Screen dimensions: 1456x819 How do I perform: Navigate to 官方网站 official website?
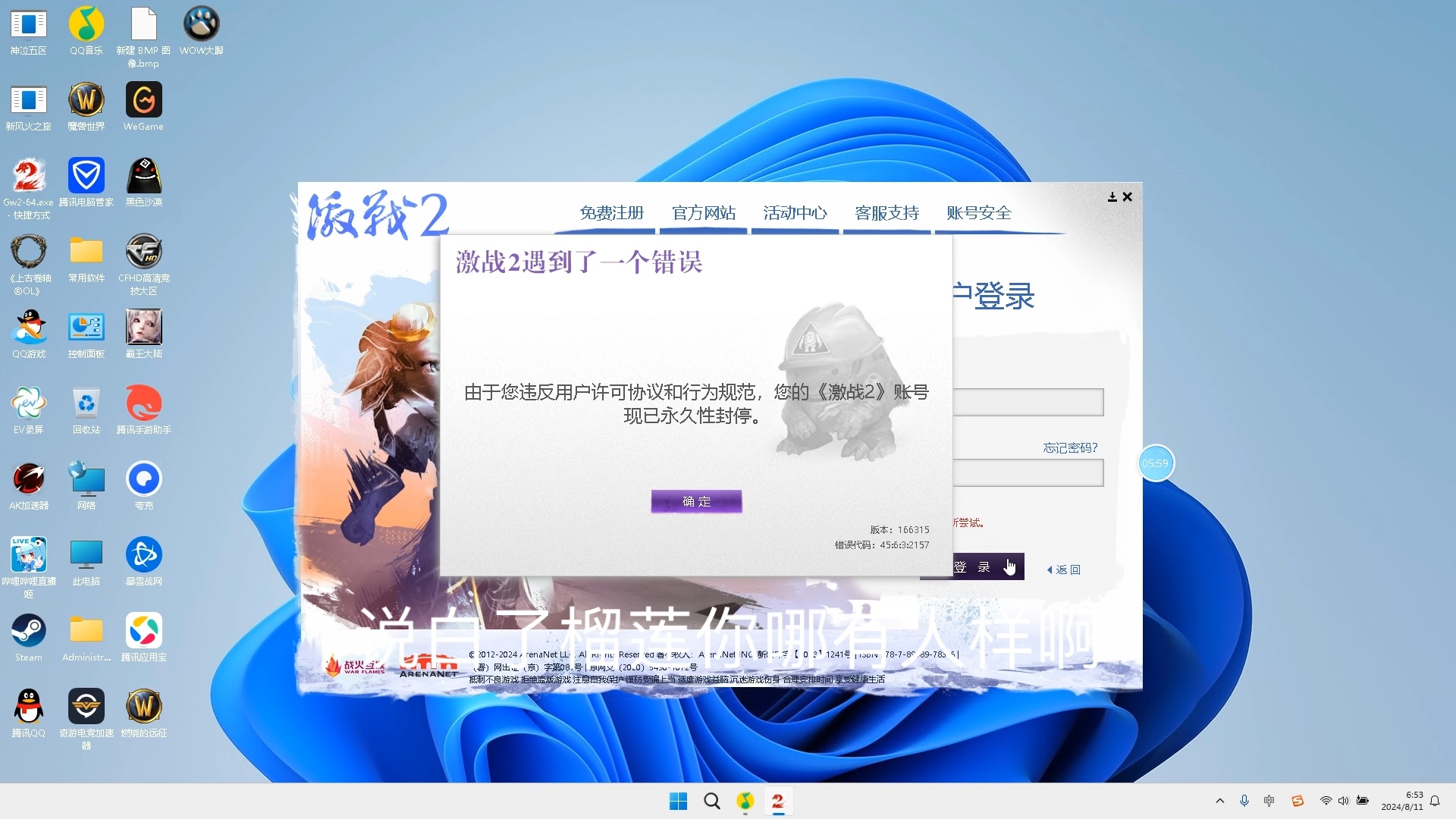pyautogui.click(x=702, y=212)
